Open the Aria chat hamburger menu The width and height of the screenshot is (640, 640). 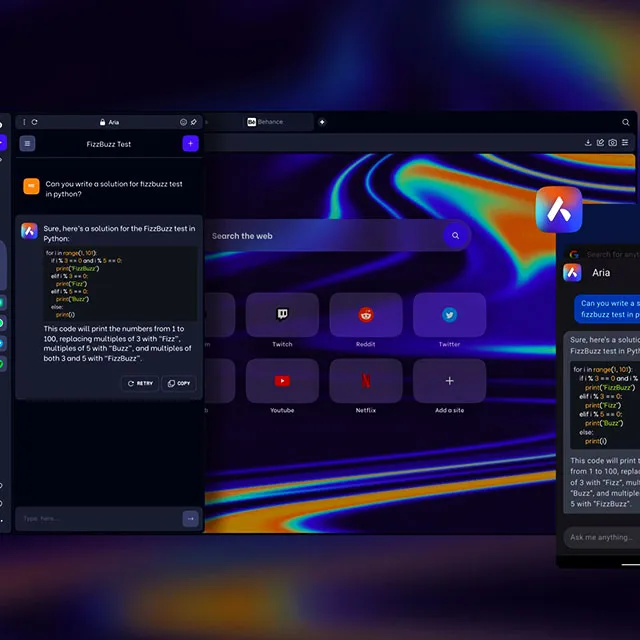click(27, 144)
